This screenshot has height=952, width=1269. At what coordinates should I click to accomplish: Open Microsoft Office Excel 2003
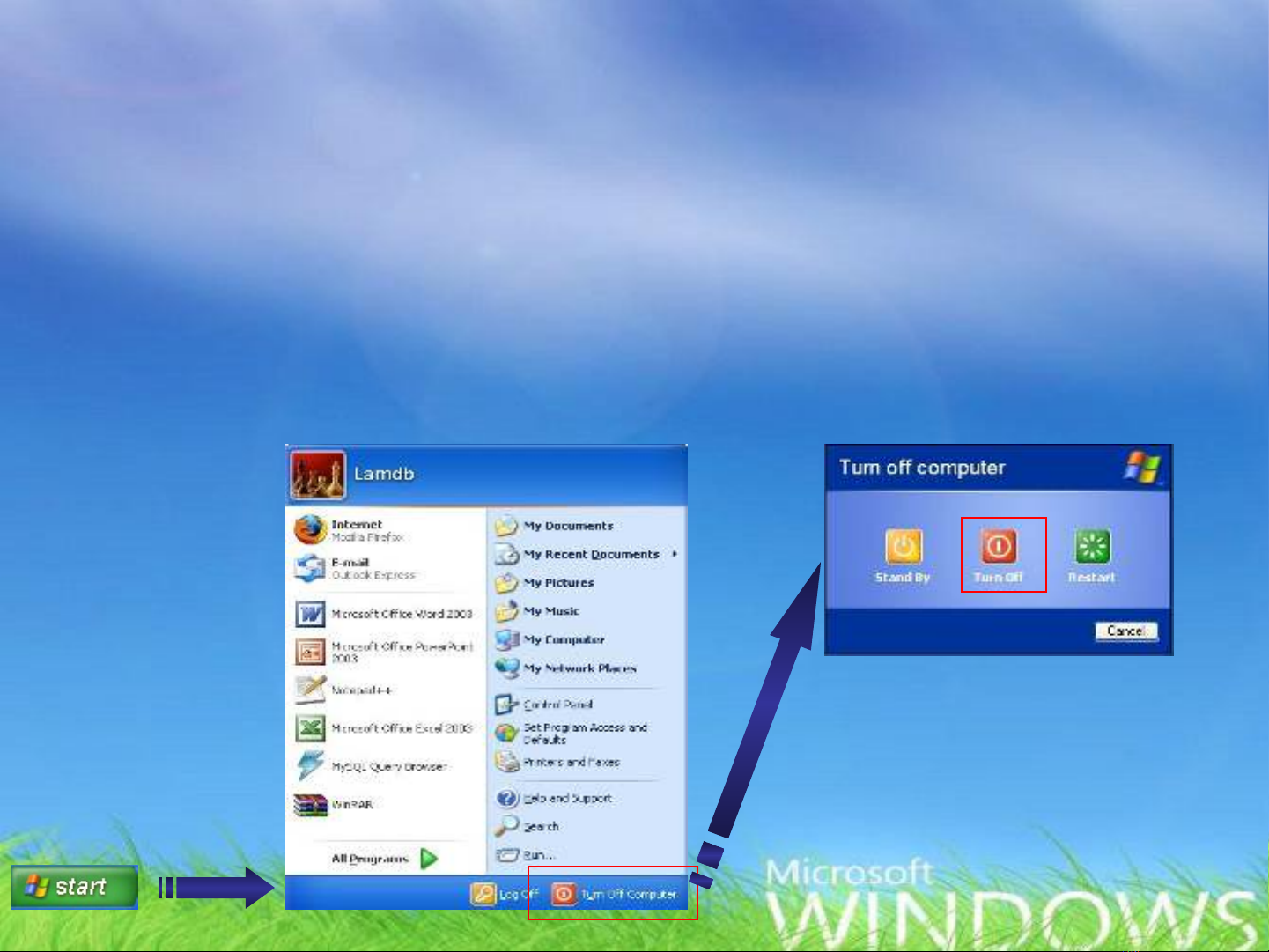pos(310,728)
